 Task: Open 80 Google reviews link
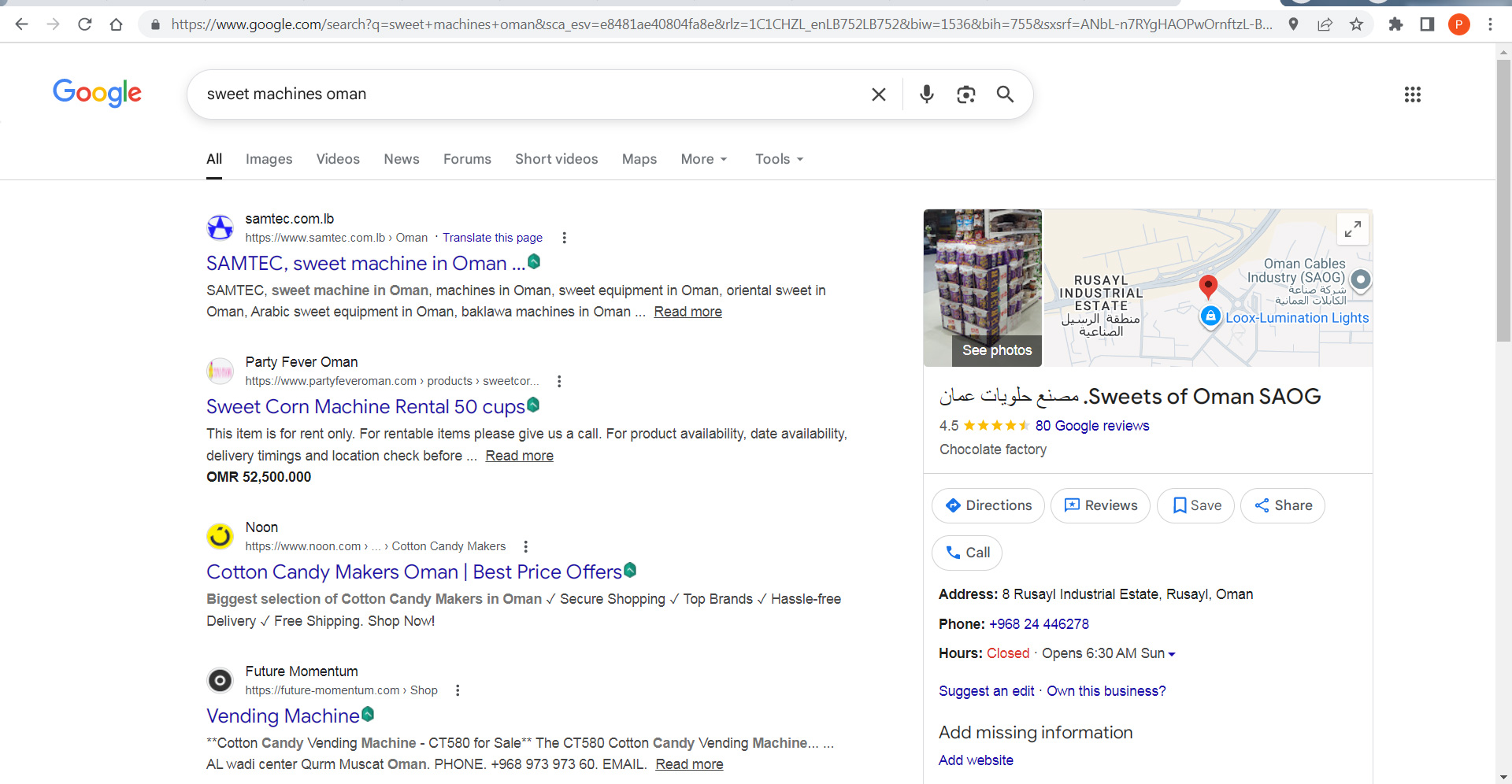click(1092, 426)
